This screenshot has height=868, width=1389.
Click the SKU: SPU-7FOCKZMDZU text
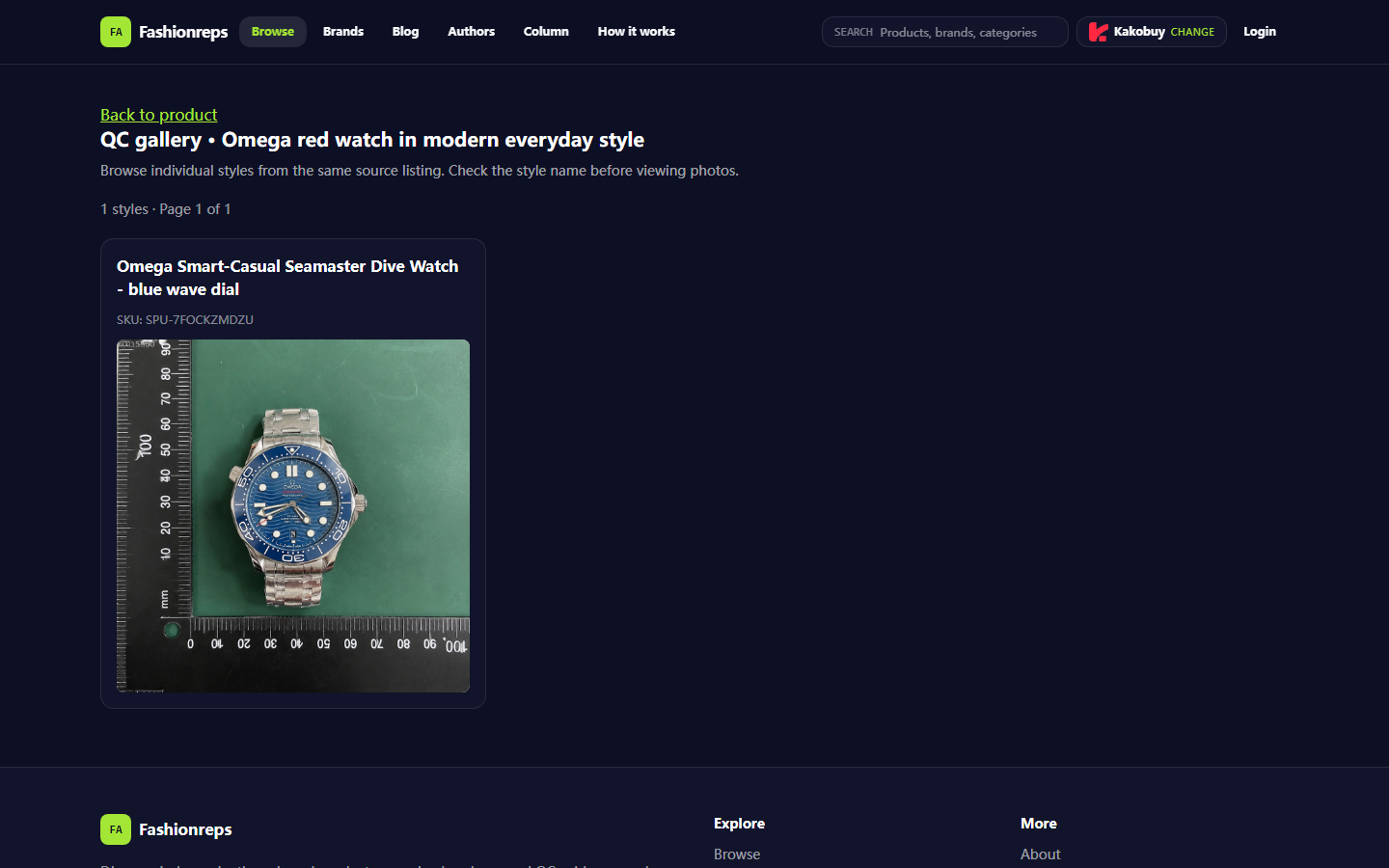pyautogui.click(x=185, y=319)
